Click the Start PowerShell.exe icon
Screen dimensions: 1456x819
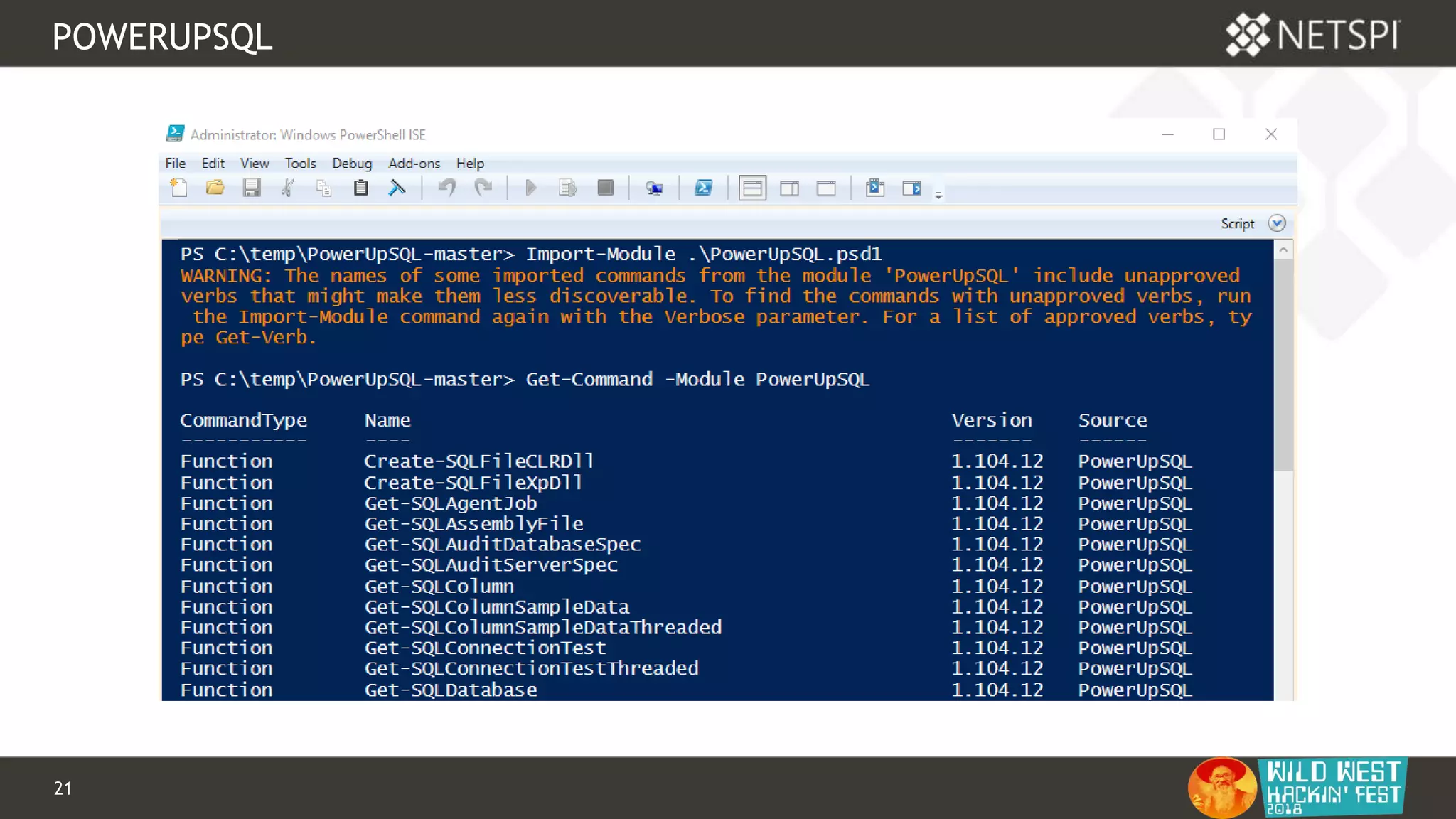click(x=703, y=188)
